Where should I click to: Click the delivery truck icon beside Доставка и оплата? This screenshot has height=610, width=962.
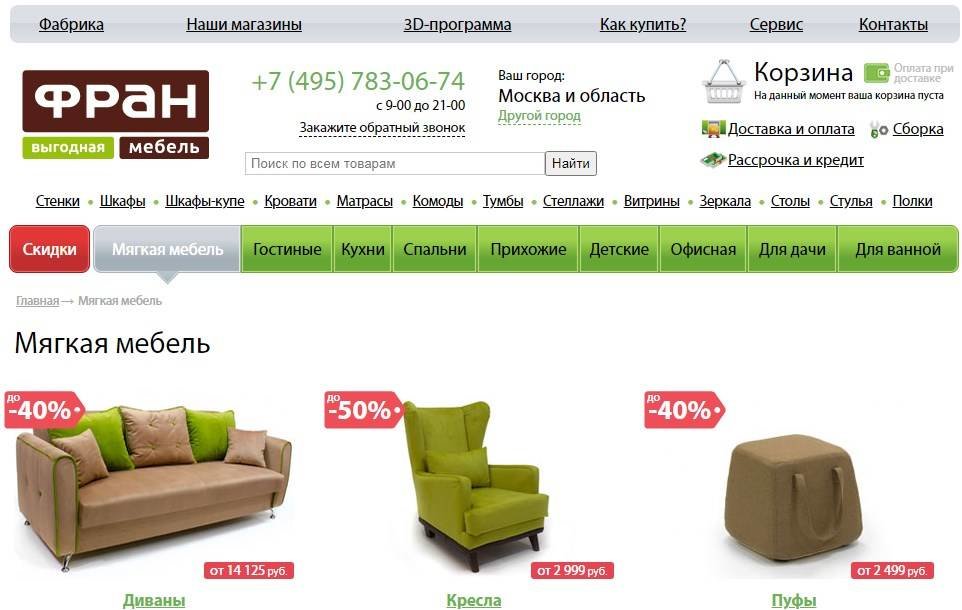click(x=714, y=129)
